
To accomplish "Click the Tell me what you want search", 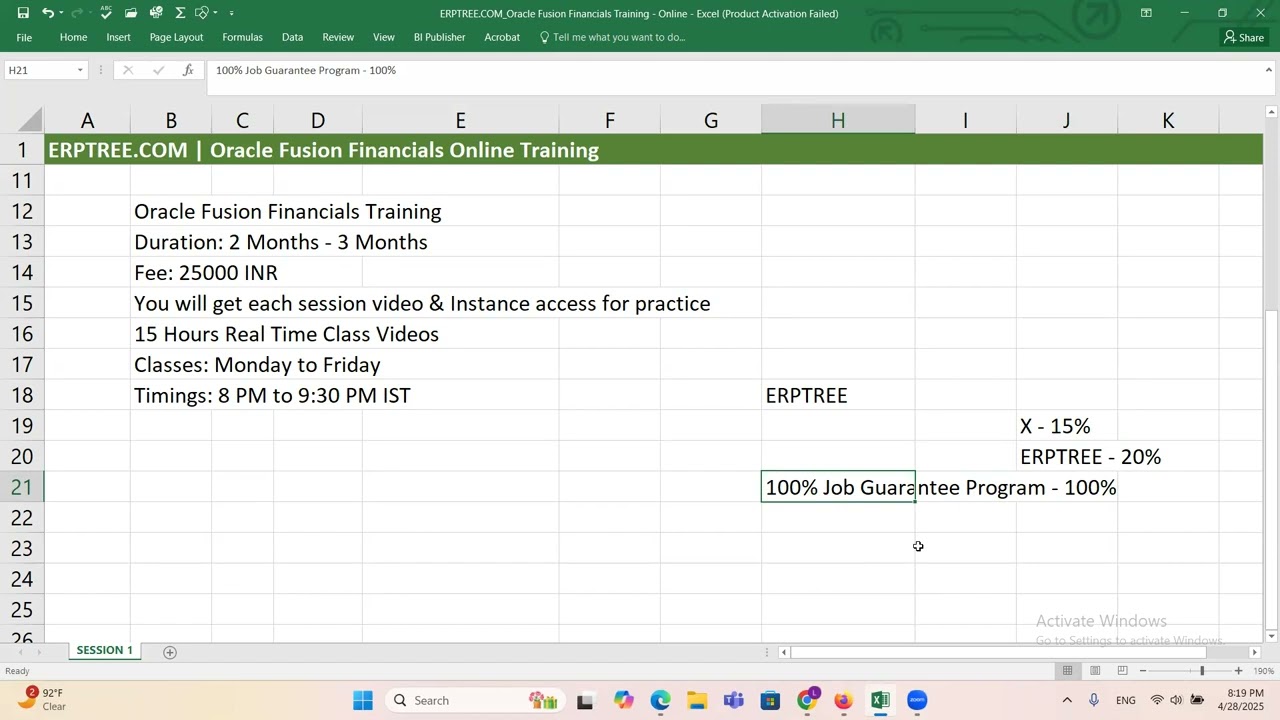I will (612, 37).
